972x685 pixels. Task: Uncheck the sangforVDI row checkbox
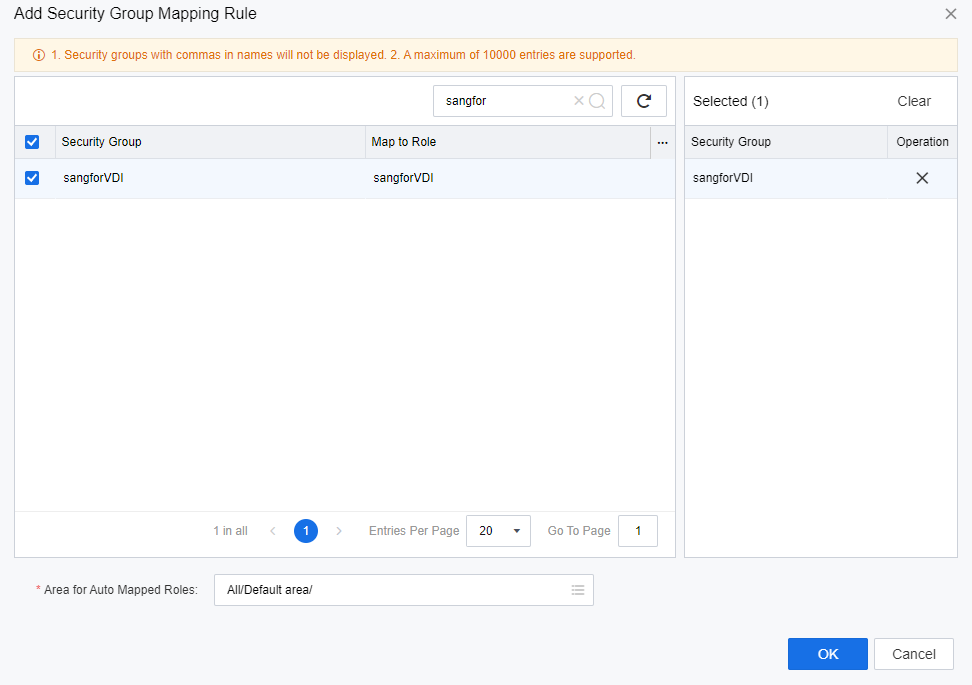tap(32, 178)
